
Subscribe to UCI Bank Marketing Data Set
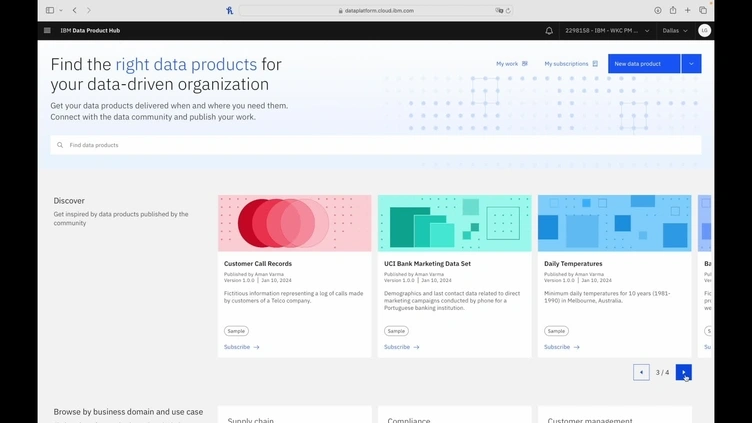pos(401,347)
